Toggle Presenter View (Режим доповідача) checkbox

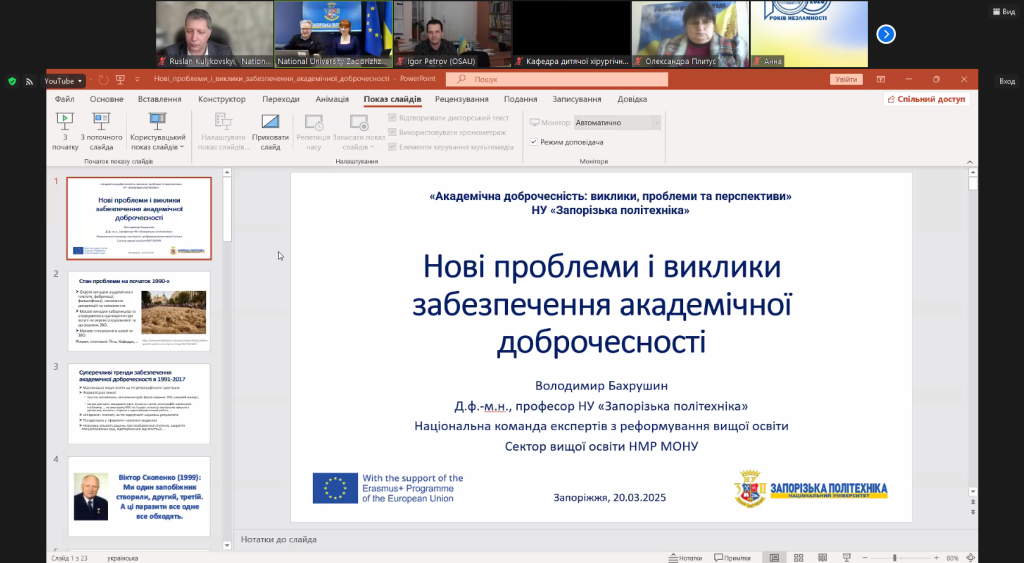point(534,142)
